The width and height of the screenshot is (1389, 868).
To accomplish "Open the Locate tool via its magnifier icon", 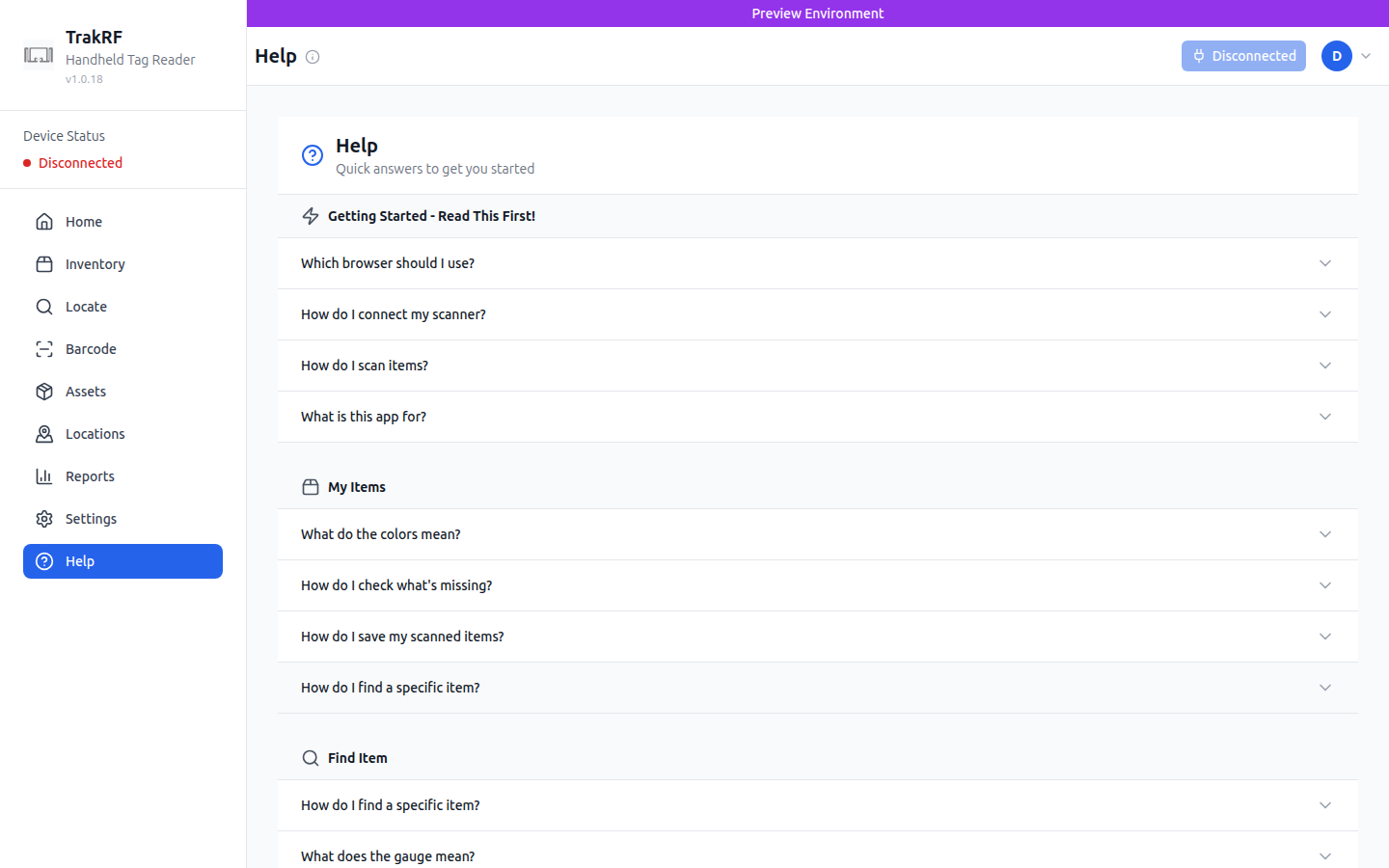I will pyautogui.click(x=44, y=306).
